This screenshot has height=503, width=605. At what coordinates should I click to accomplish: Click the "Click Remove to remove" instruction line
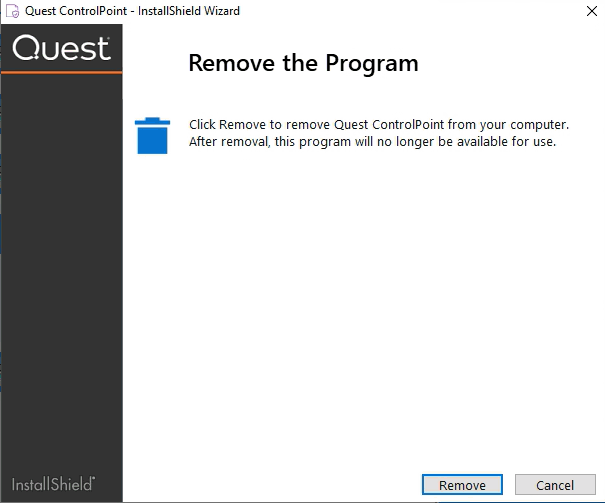point(379,125)
